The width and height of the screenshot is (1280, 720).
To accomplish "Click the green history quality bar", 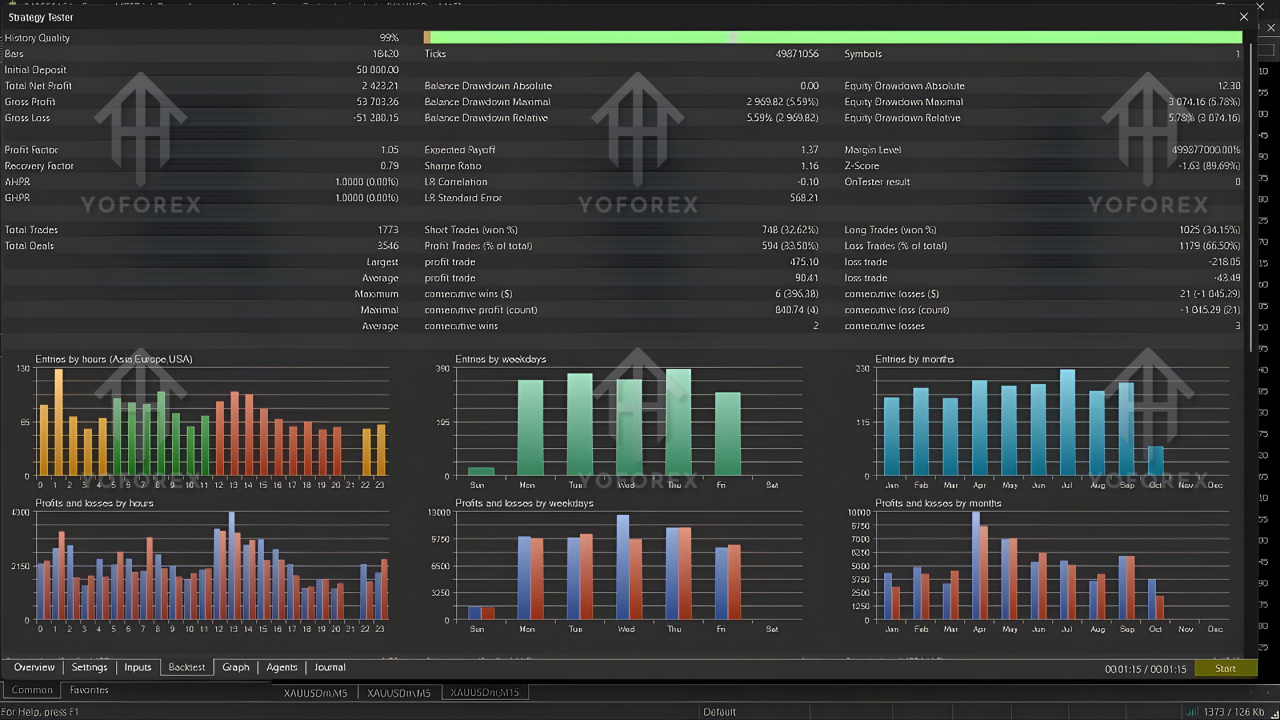I will click(832, 37).
